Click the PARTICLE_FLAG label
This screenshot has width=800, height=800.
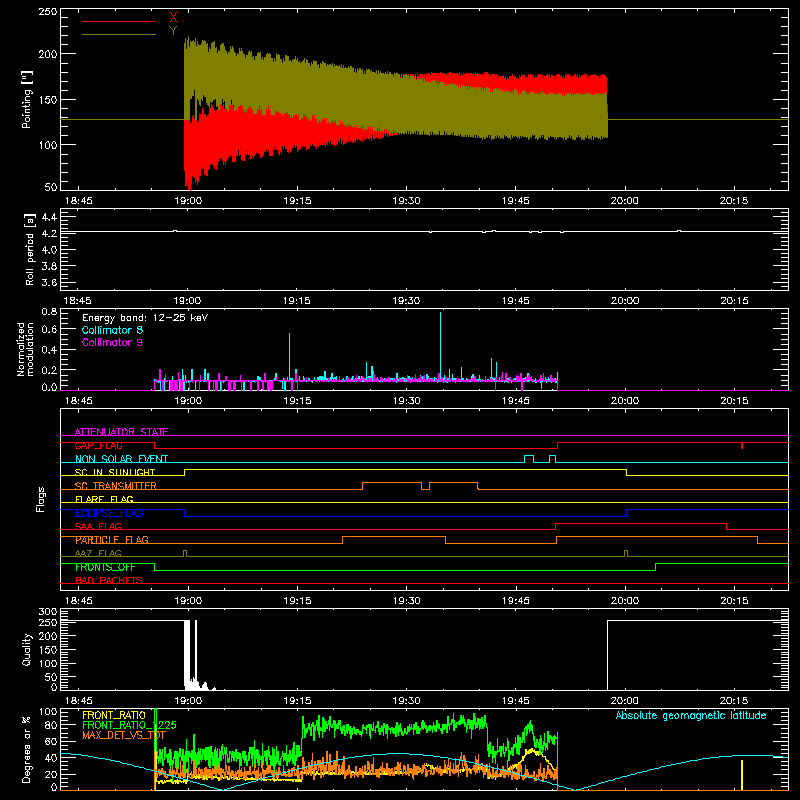(x=112, y=539)
